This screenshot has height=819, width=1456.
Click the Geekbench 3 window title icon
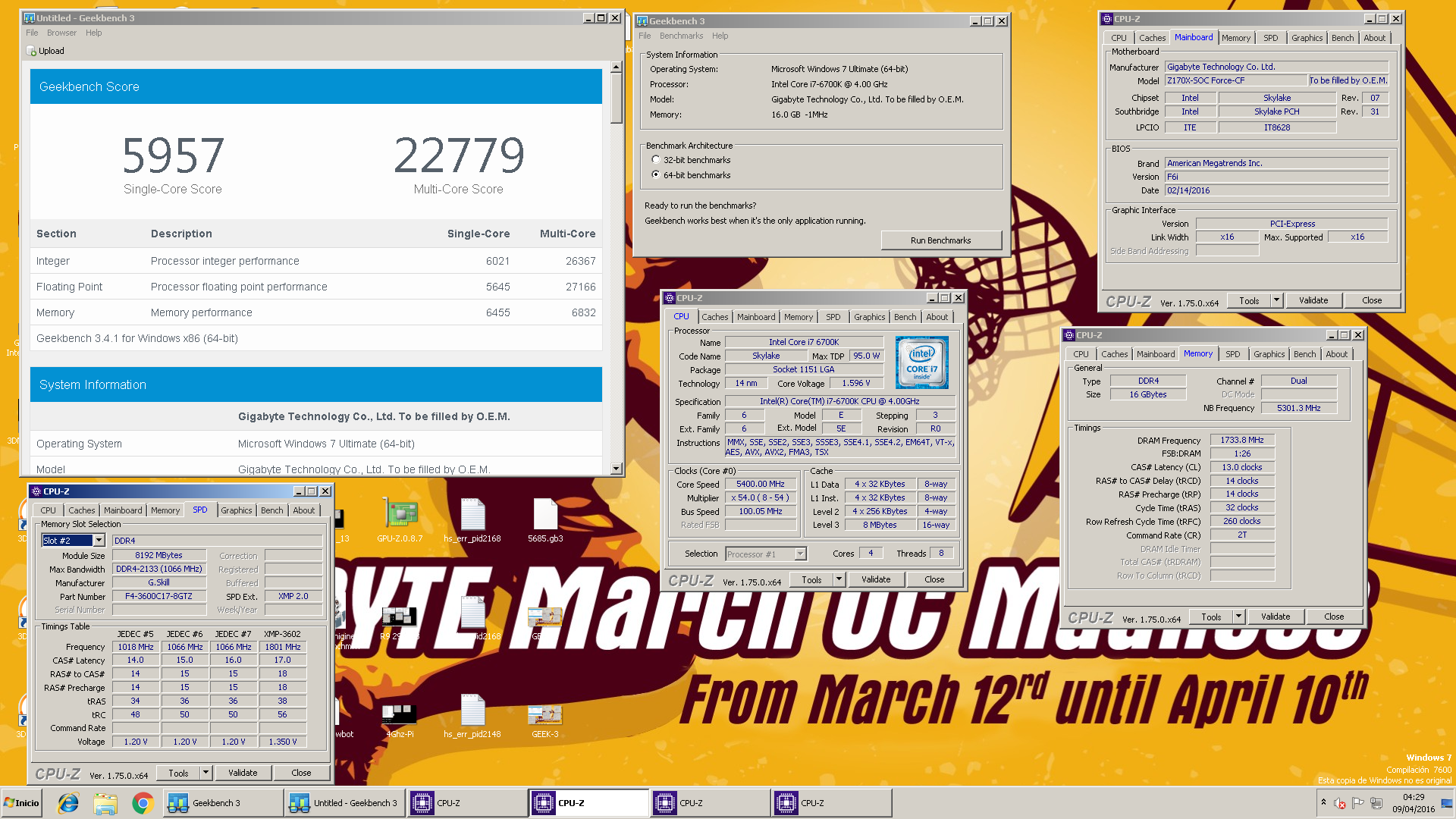(642, 21)
